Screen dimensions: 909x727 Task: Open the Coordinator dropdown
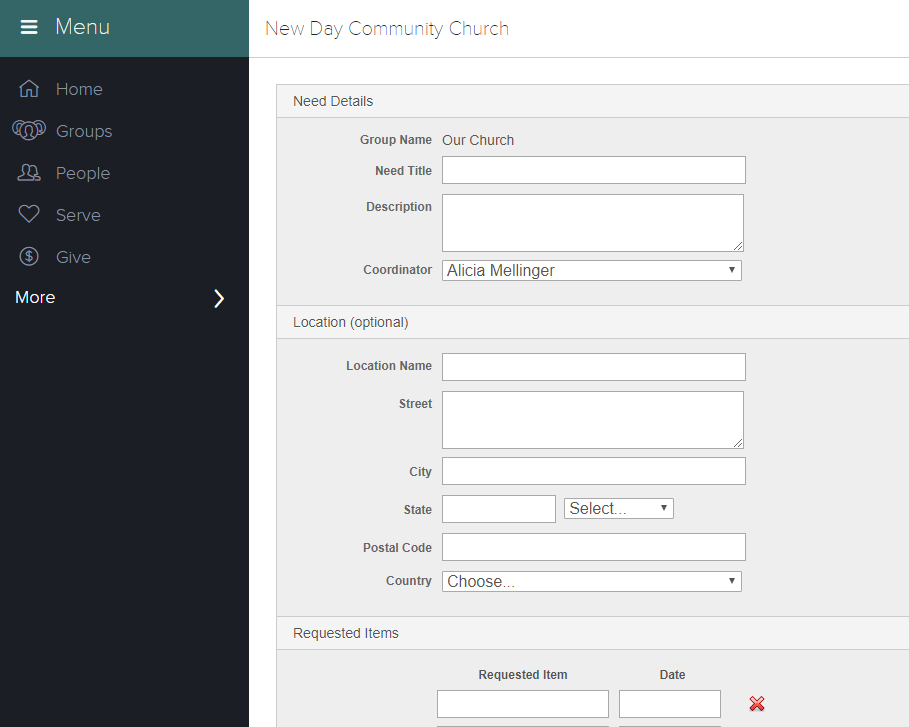click(x=591, y=270)
